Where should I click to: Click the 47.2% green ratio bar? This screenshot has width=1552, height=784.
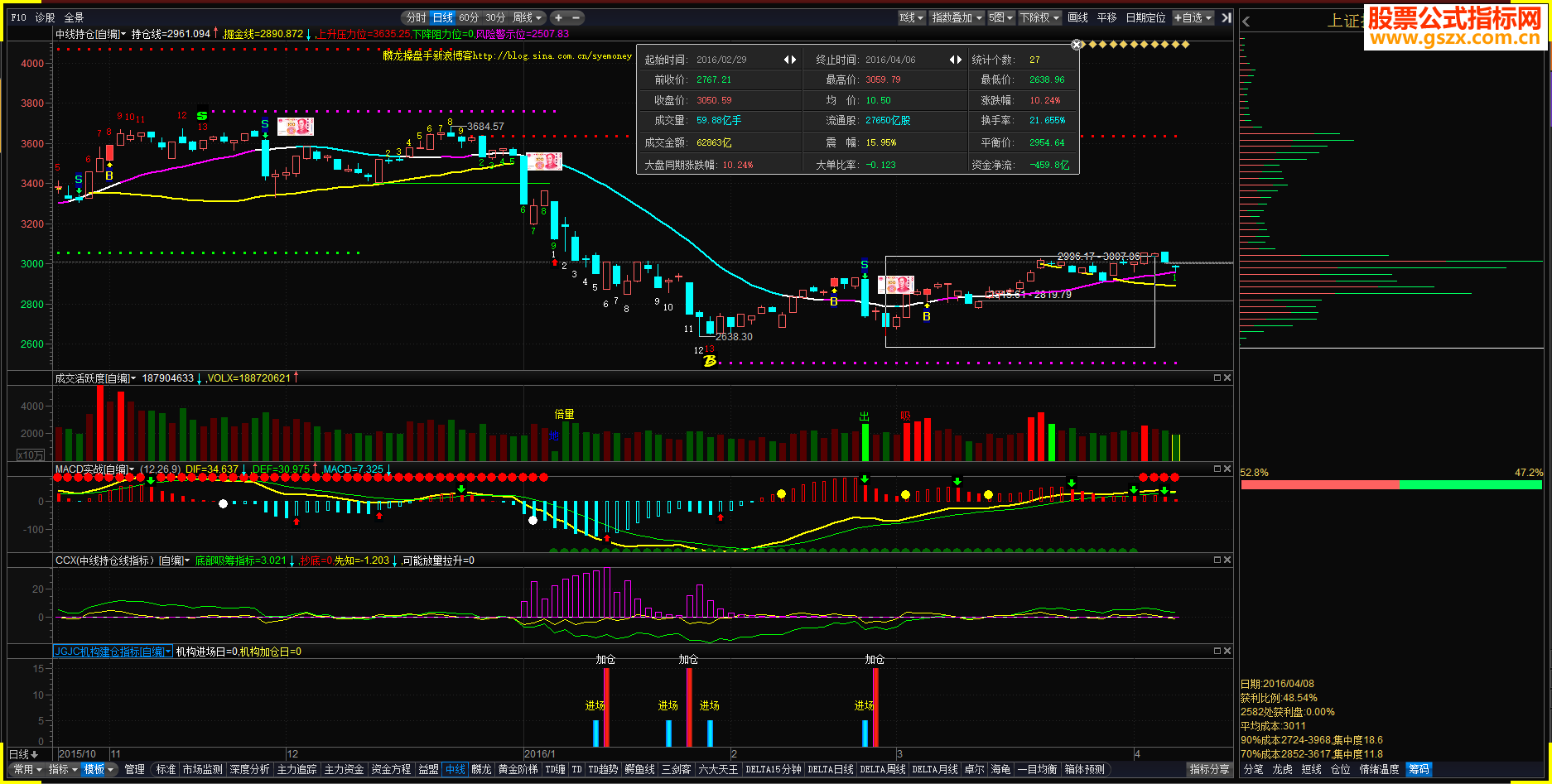1471,484
